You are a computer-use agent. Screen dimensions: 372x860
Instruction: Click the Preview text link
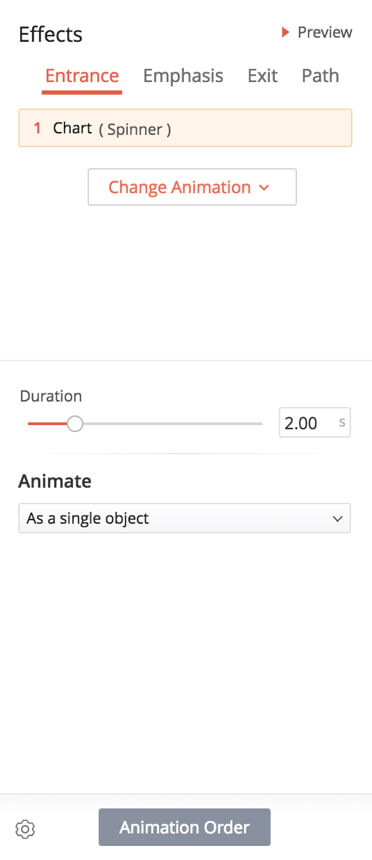[325, 32]
